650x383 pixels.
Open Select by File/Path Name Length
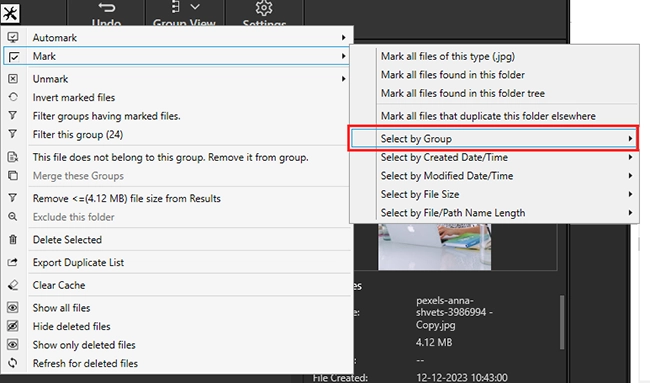(x=494, y=213)
